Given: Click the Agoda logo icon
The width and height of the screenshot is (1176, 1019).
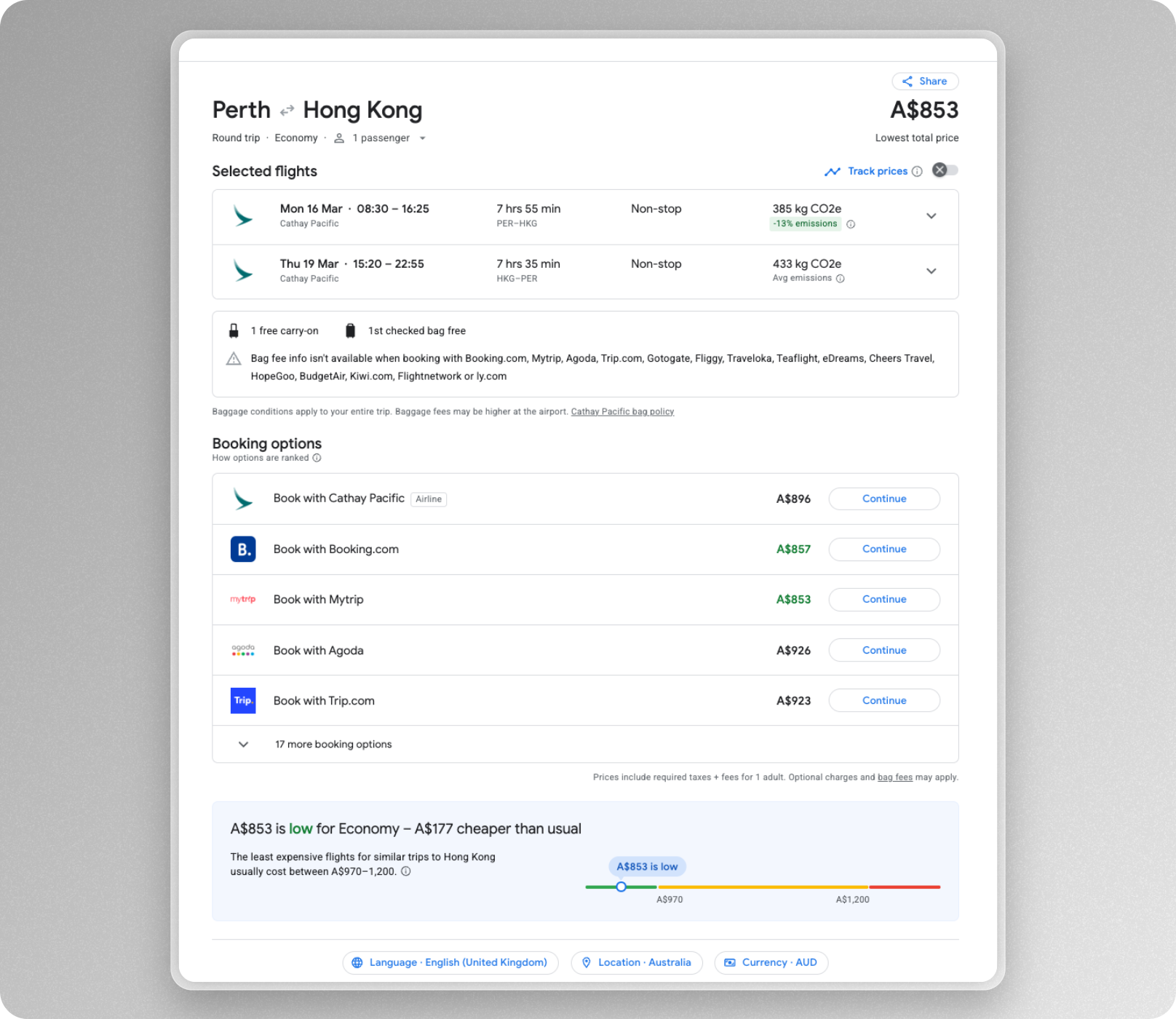Looking at the screenshot, I should point(243,650).
